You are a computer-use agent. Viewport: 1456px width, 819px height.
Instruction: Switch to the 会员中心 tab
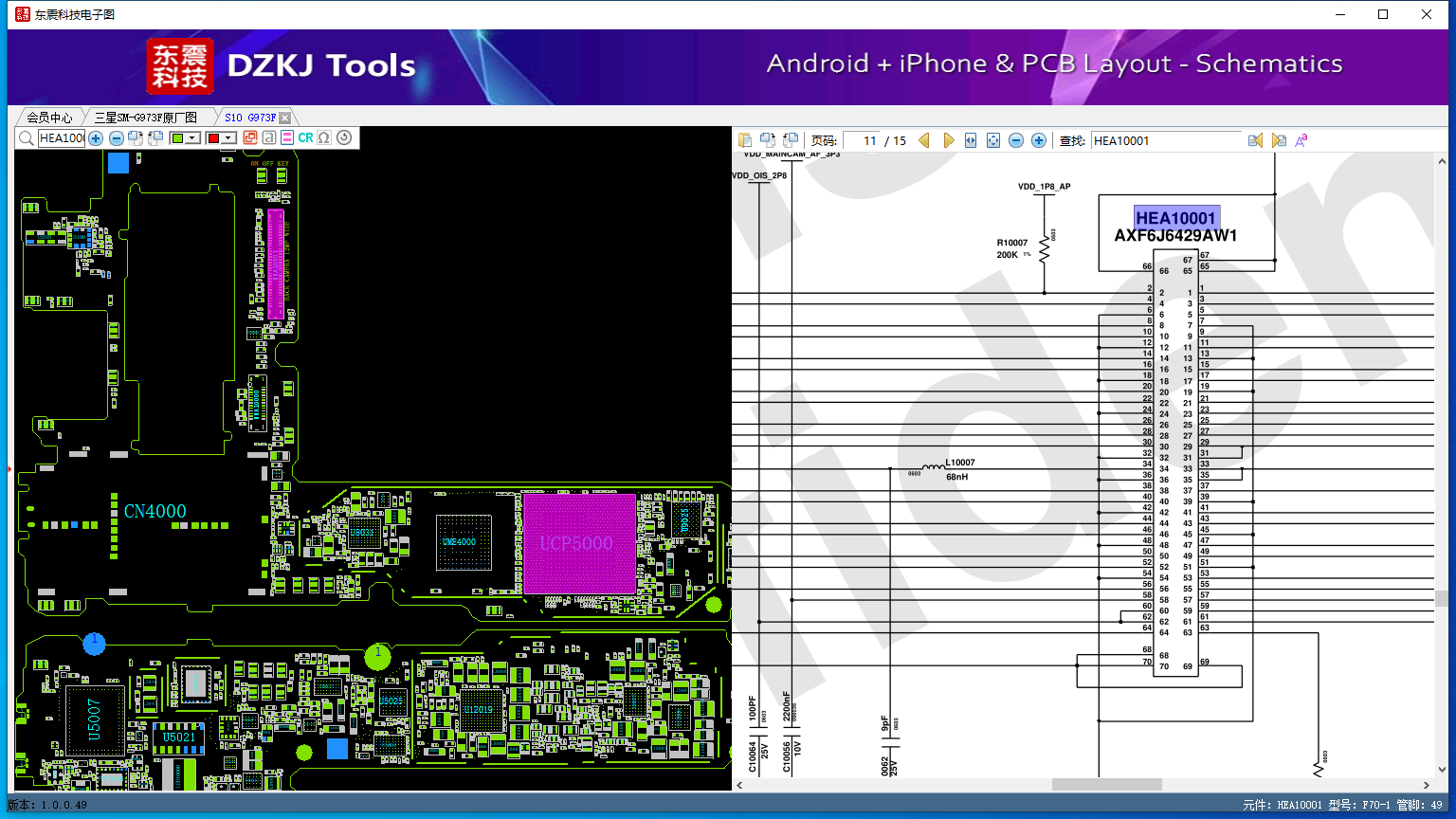click(x=49, y=118)
